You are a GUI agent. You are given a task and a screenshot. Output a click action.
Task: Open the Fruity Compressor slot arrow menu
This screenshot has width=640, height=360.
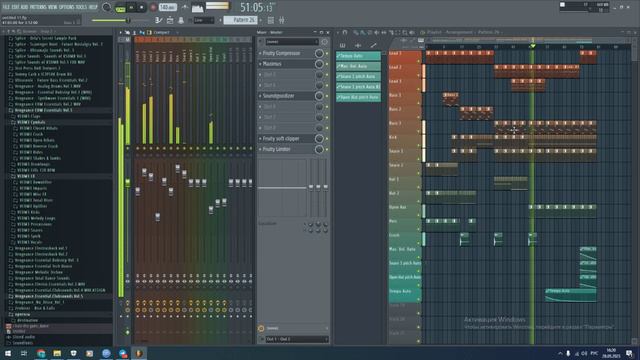click(260, 53)
